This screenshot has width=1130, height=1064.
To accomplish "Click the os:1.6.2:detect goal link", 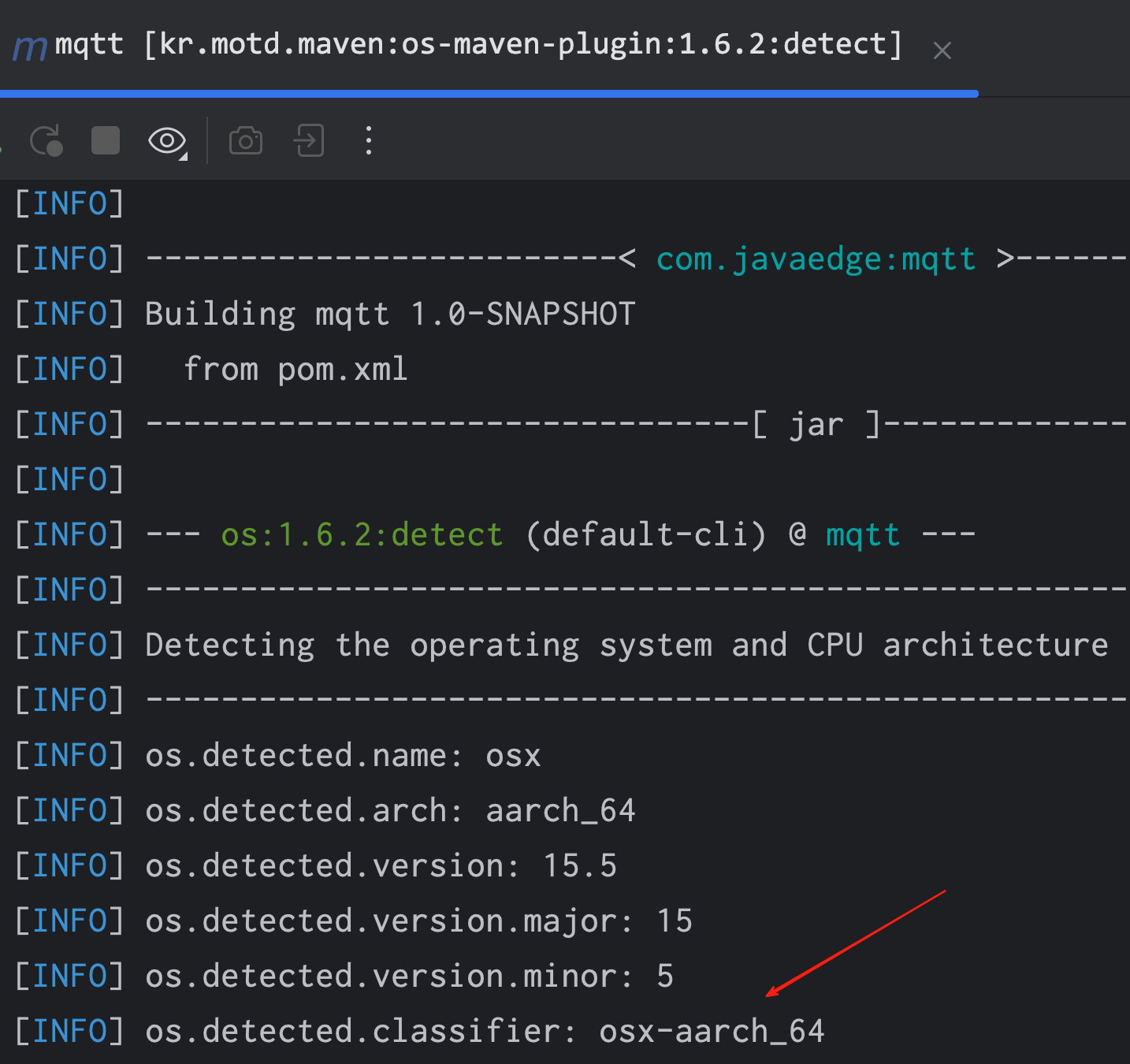I will [x=362, y=534].
